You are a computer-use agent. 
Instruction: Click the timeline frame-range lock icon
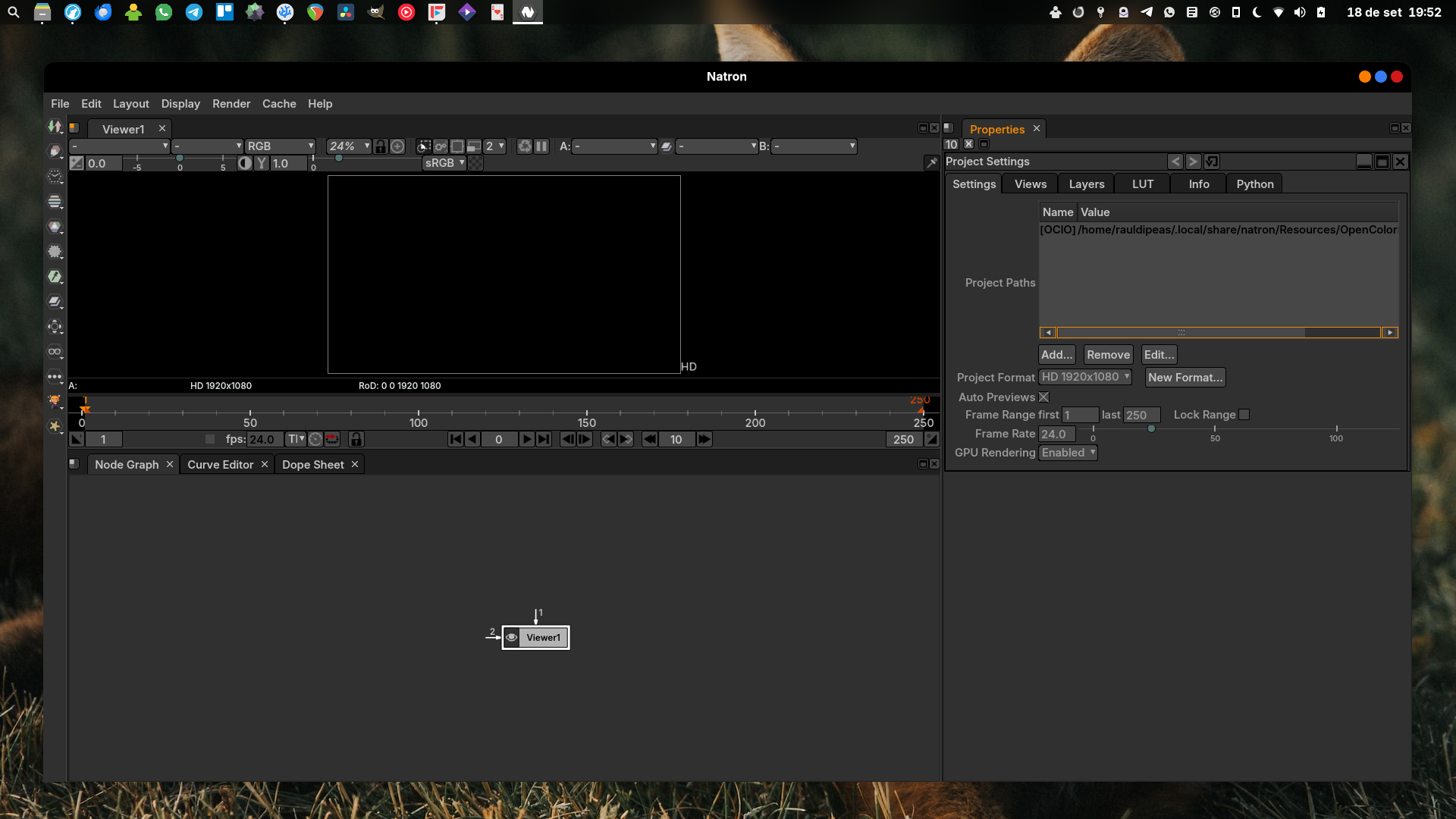(356, 439)
